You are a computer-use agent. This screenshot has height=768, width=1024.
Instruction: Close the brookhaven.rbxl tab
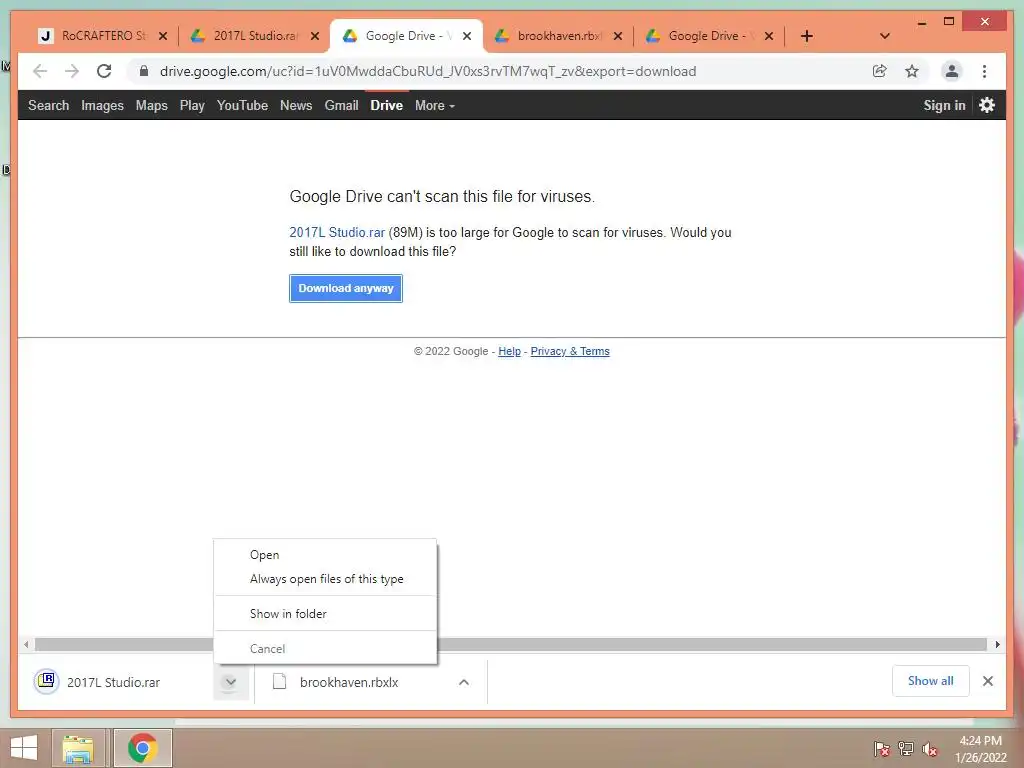coord(618,36)
